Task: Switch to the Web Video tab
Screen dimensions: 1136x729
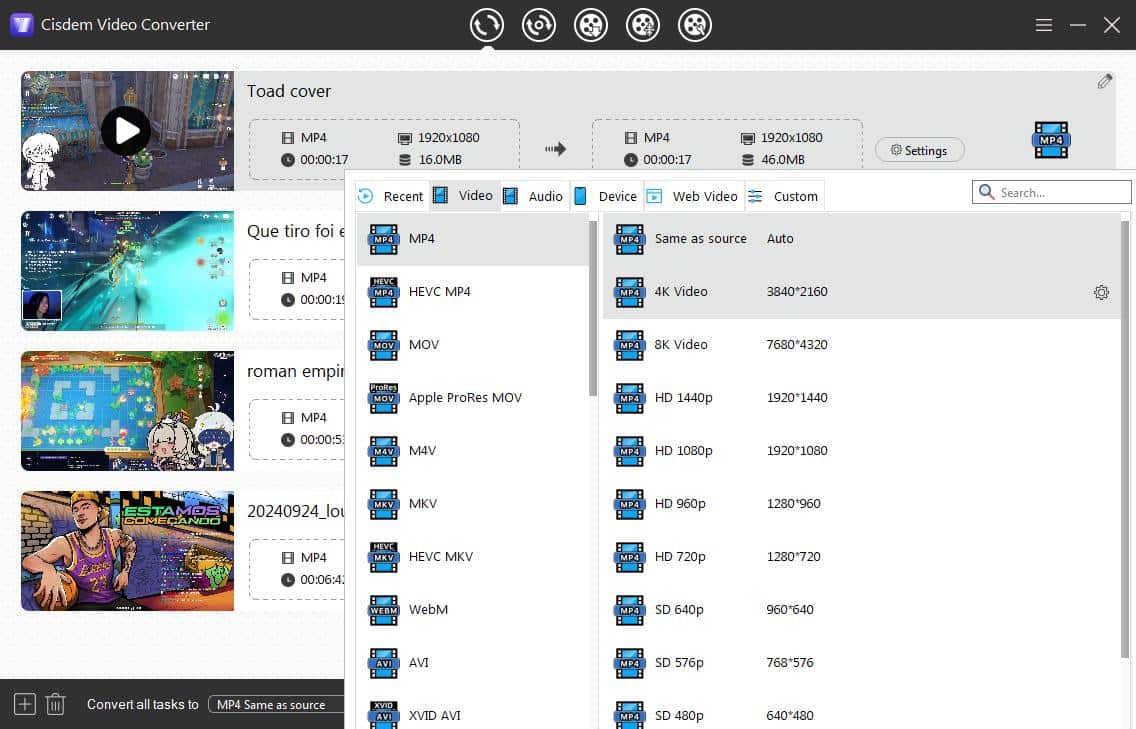Action: pos(692,196)
